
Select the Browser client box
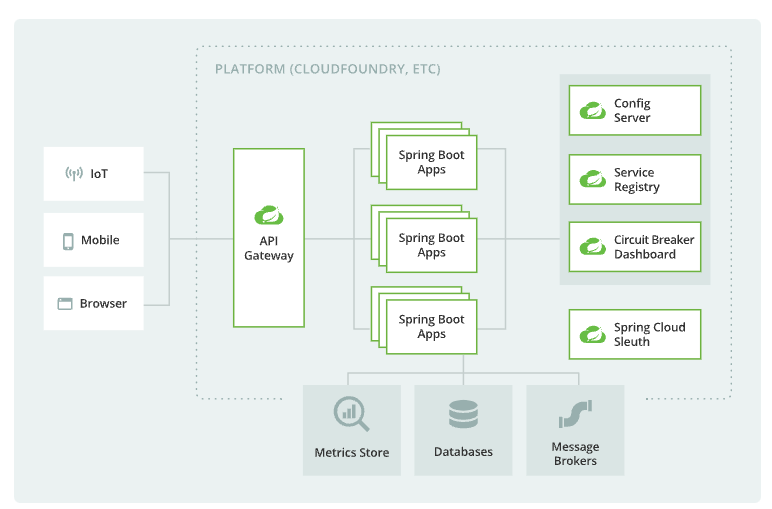pos(94,303)
